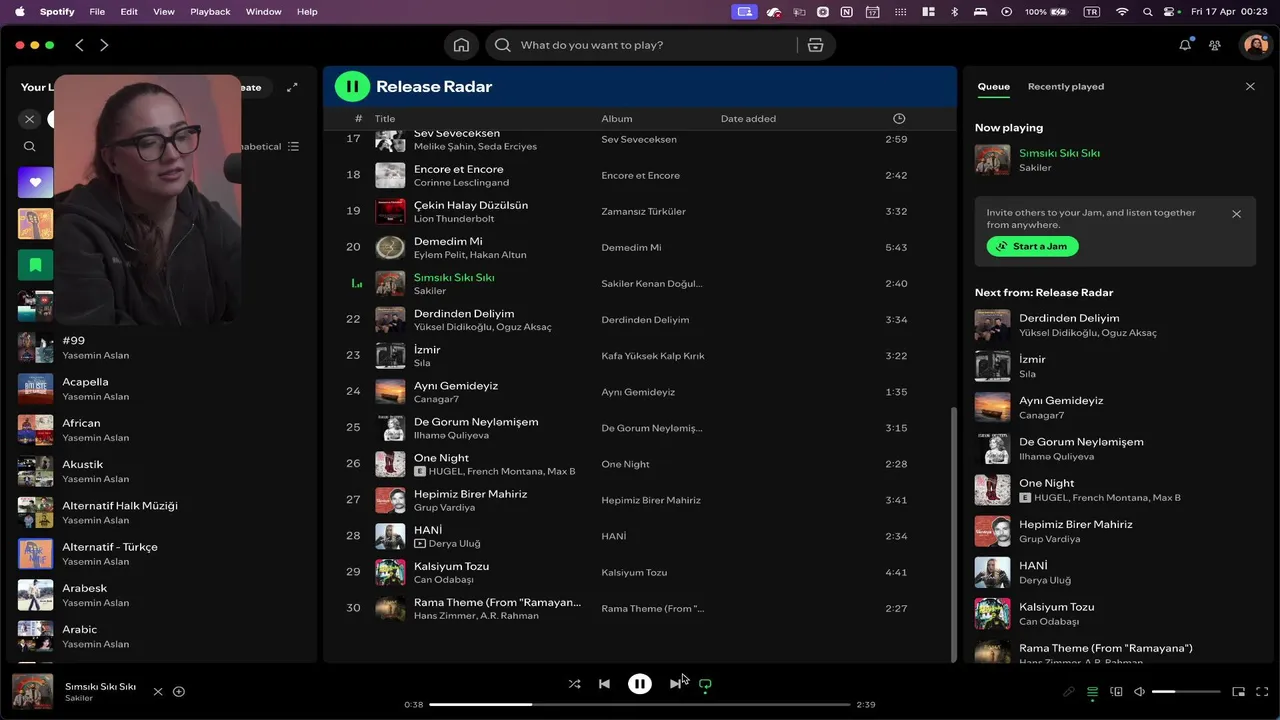1280x720 pixels.
Task: Sort tracks by duration clock icon
Action: tap(899, 118)
